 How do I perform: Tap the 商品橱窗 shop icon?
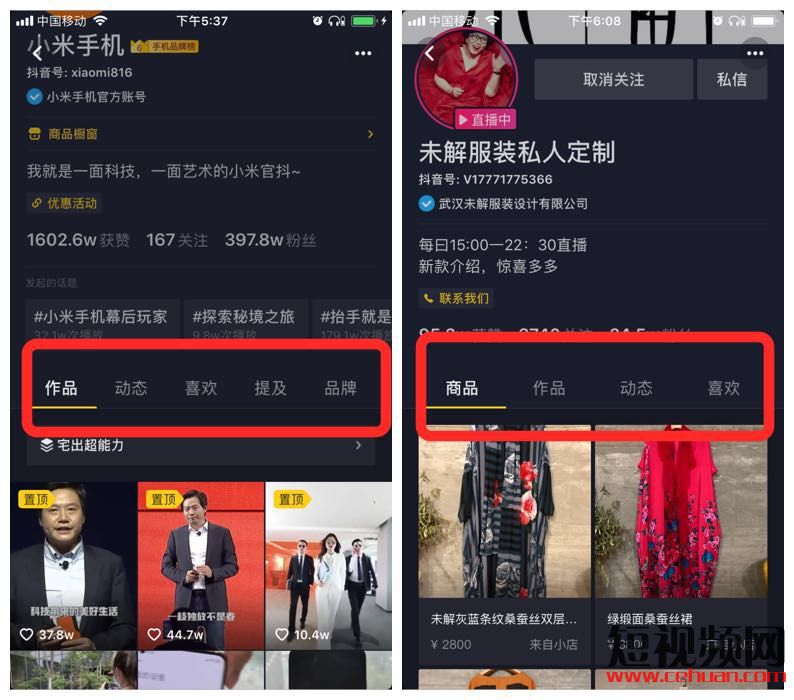point(34,134)
